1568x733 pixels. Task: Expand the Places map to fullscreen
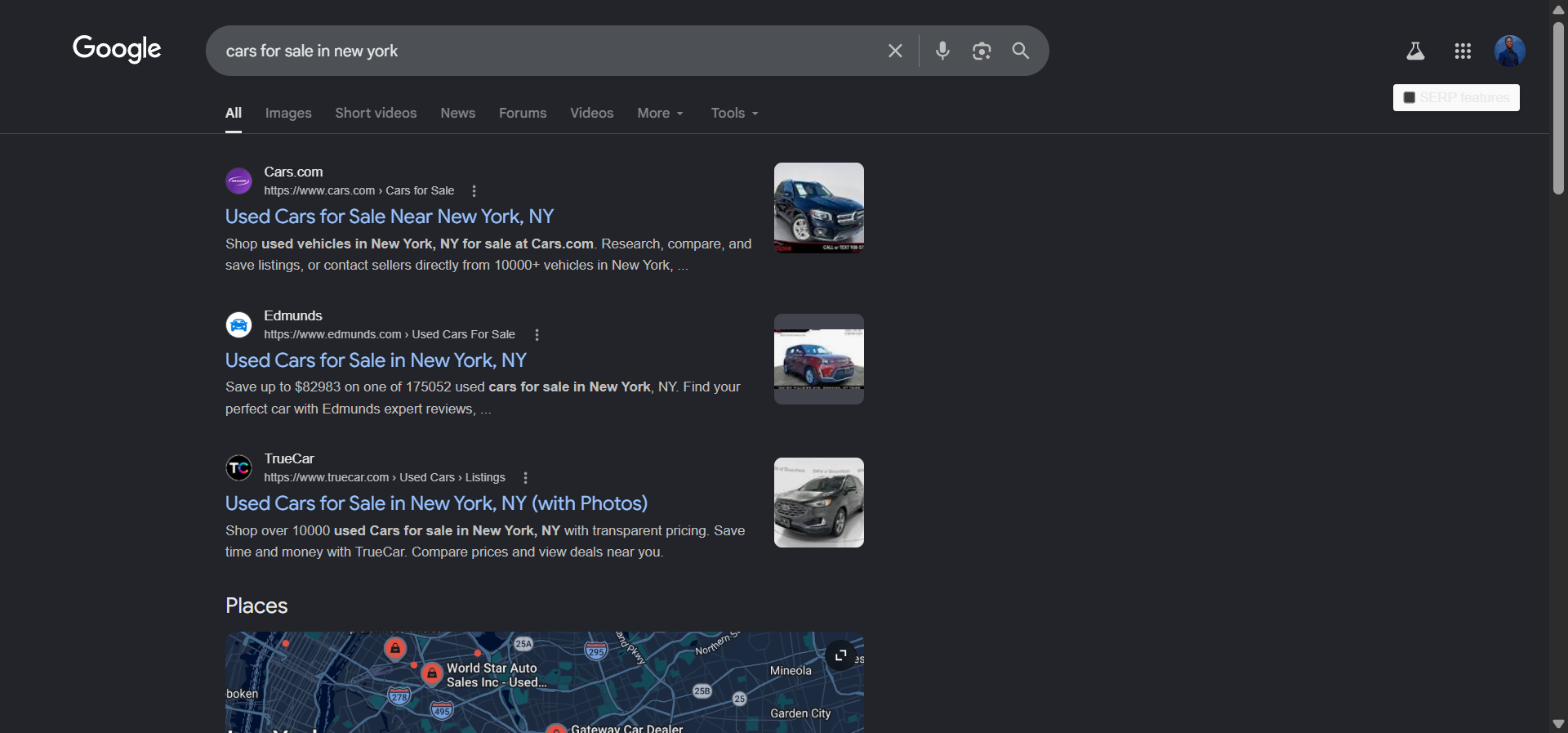(x=840, y=655)
